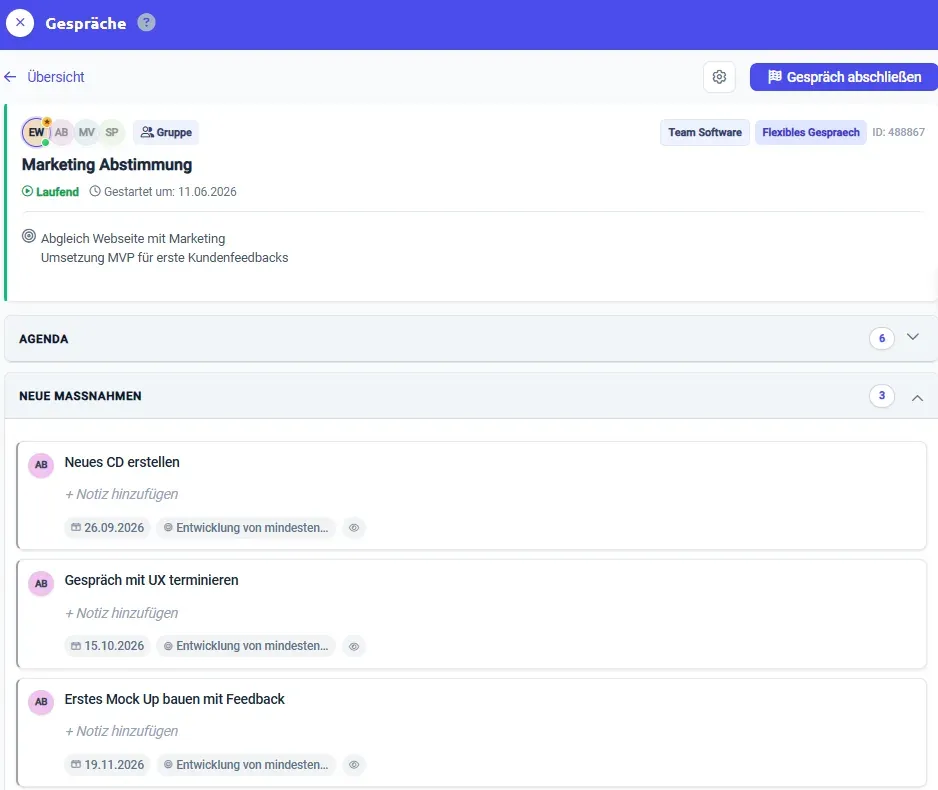Screen dimensions: 938x790
Task: Close the Gespräche panel with the X icon
Action: (x=20, y=23)
